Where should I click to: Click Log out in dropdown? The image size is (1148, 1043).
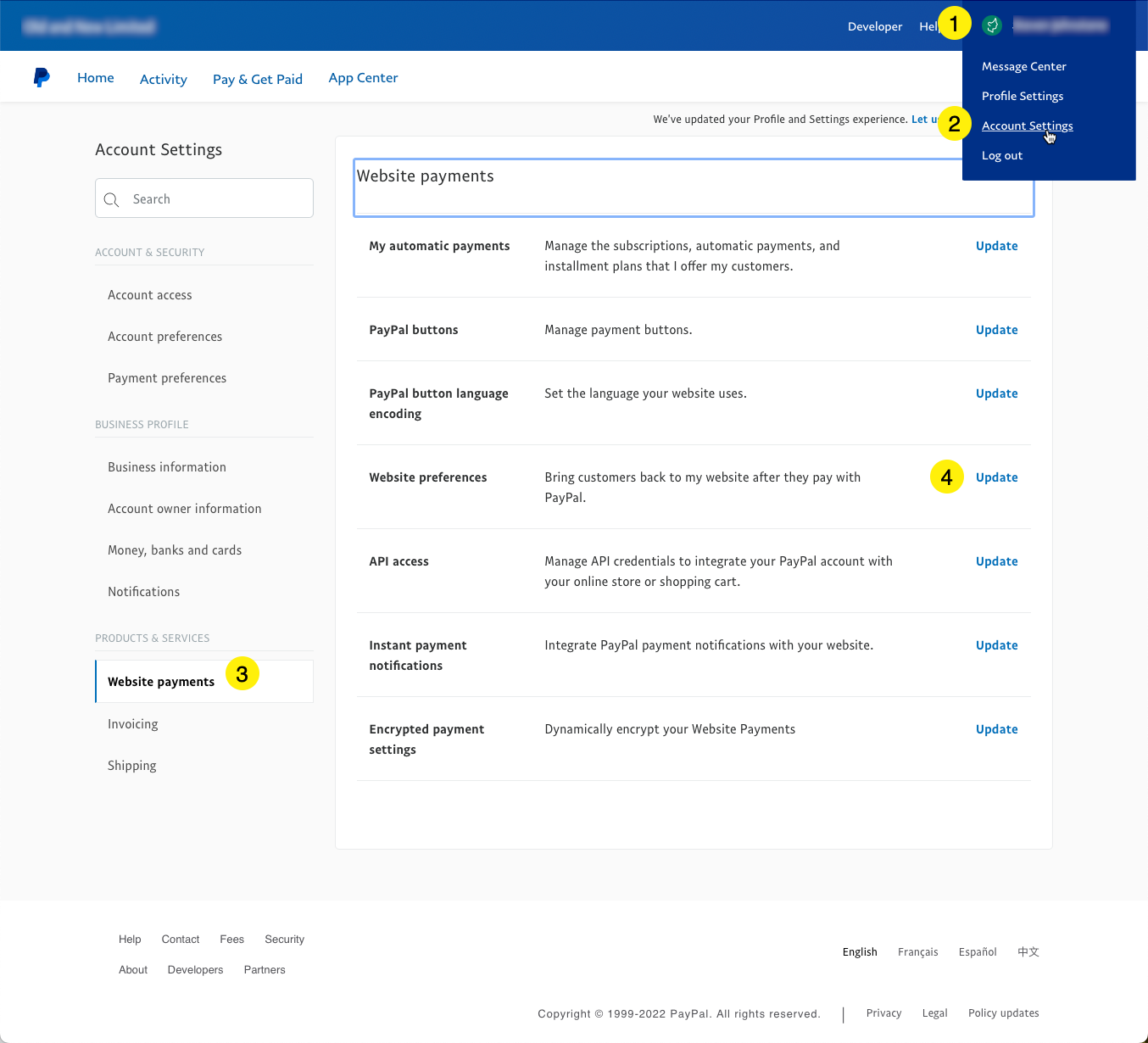click(1002, 155)
